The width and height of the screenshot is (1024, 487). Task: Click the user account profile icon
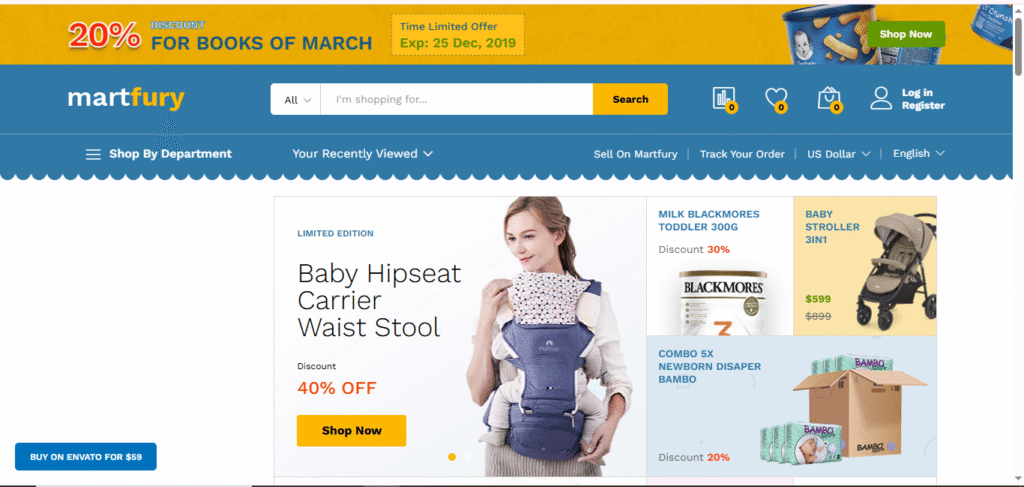pyautogui.click(x=881, y=98)
